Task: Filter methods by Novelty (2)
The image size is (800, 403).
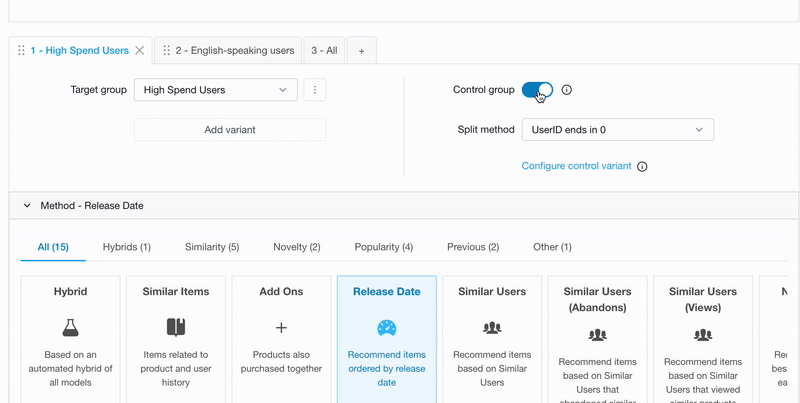Action: click(x=296, y=247)
